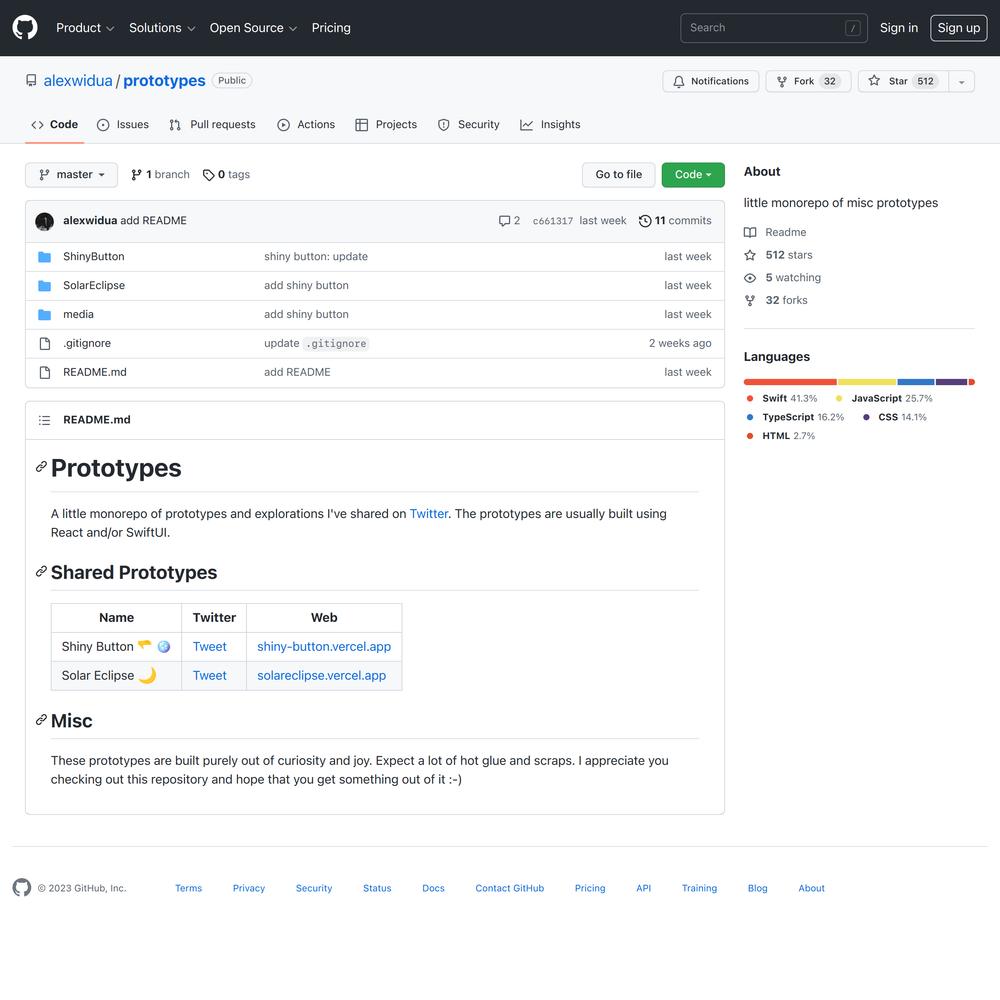The image size is (1000, 1000).
Task: Click the Star outline icon
Action: [874, 81]
